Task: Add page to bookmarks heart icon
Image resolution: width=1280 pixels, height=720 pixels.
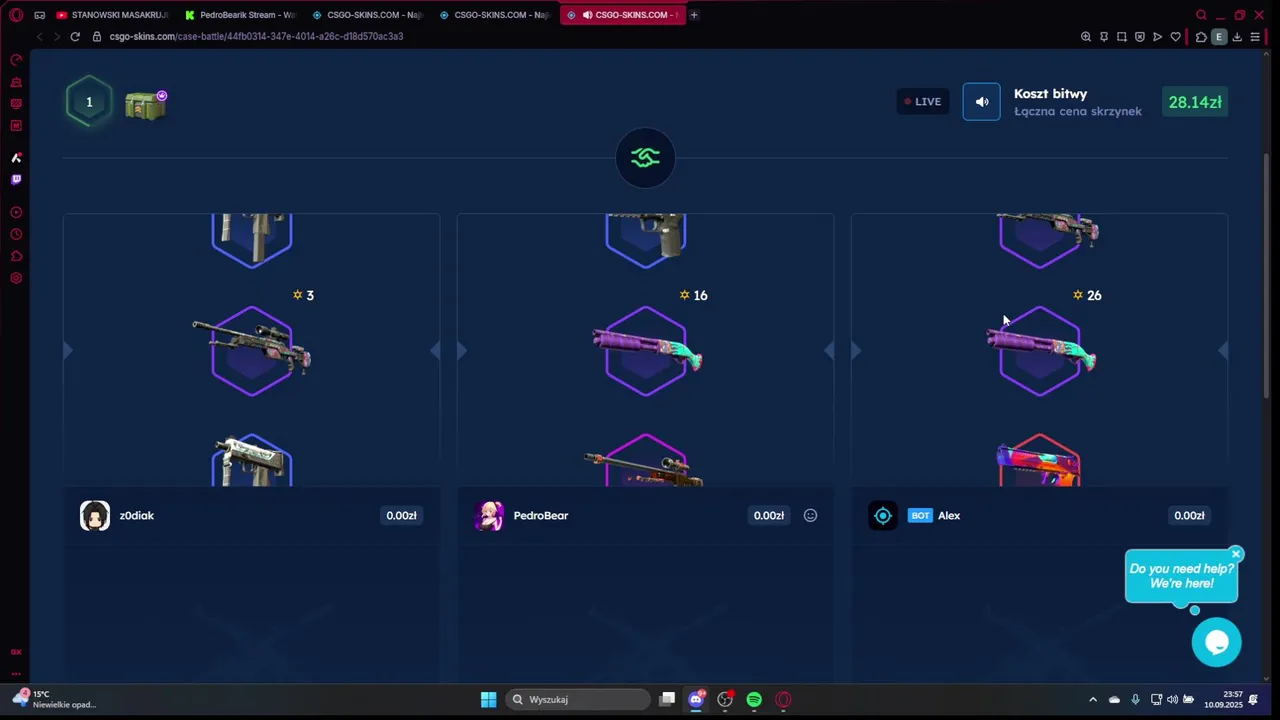Action: pos(1175,37)
